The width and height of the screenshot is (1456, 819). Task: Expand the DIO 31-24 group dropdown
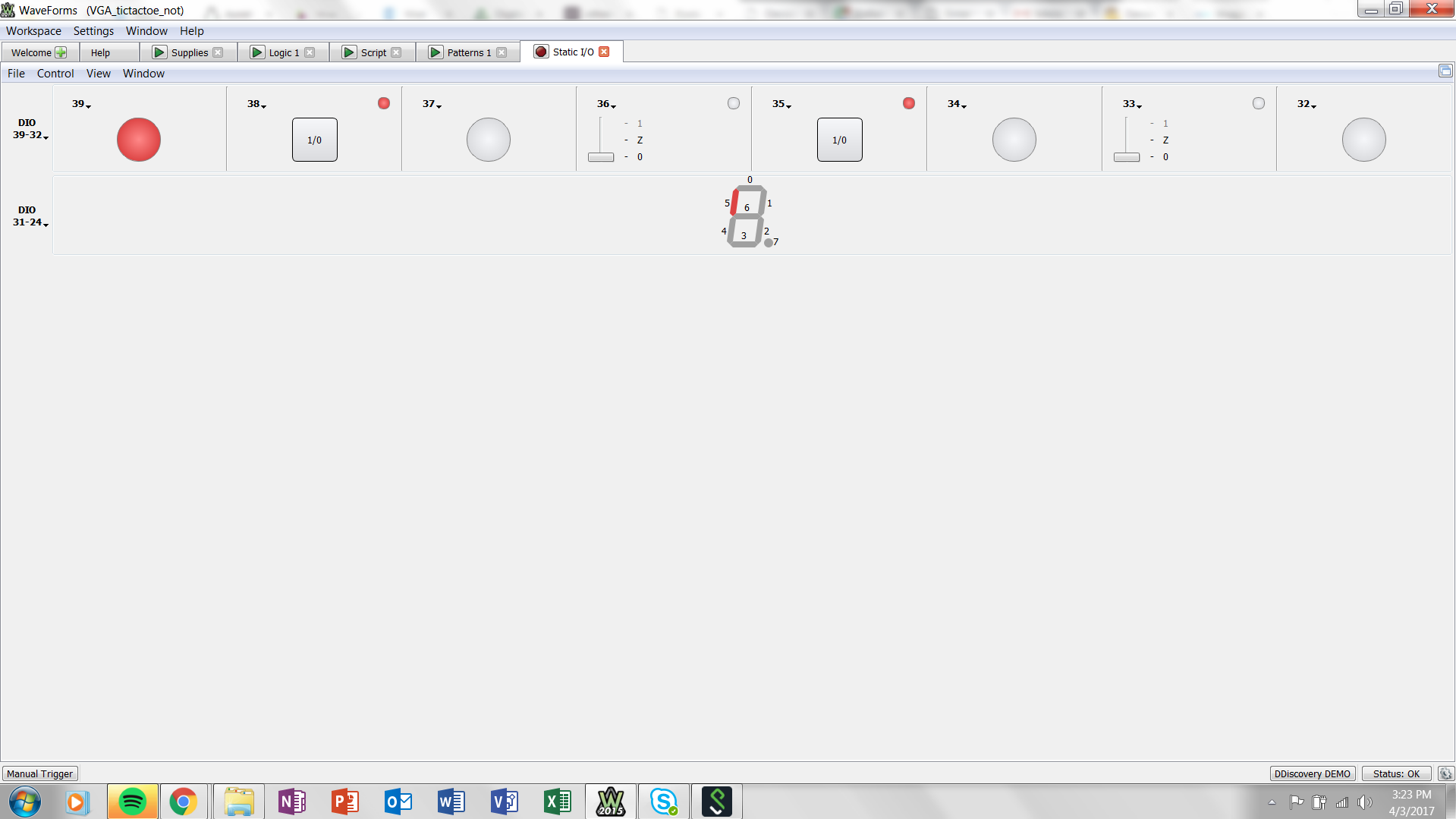[x=30, y=216]
